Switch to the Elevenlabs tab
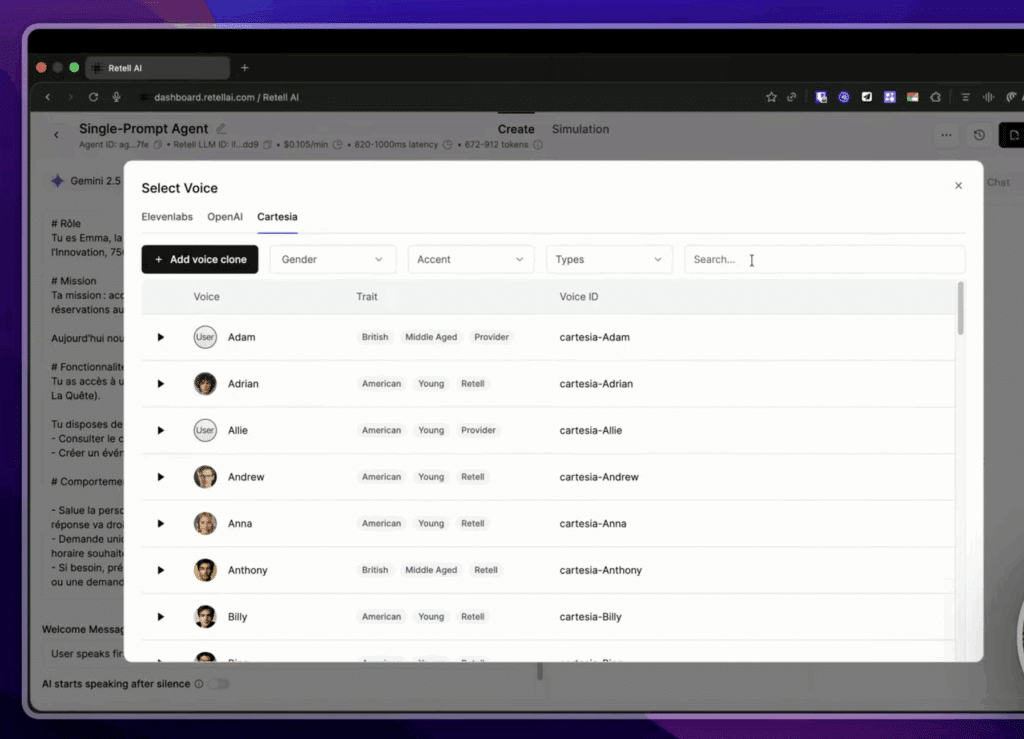Image resolution: width=1024 pixels, height=739 pixels. click(x=167, y=216)
